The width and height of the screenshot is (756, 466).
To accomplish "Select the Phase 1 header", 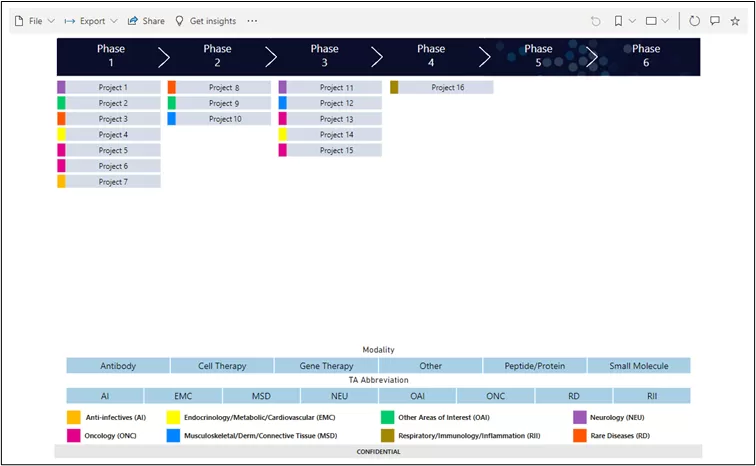I will point(111,56).
